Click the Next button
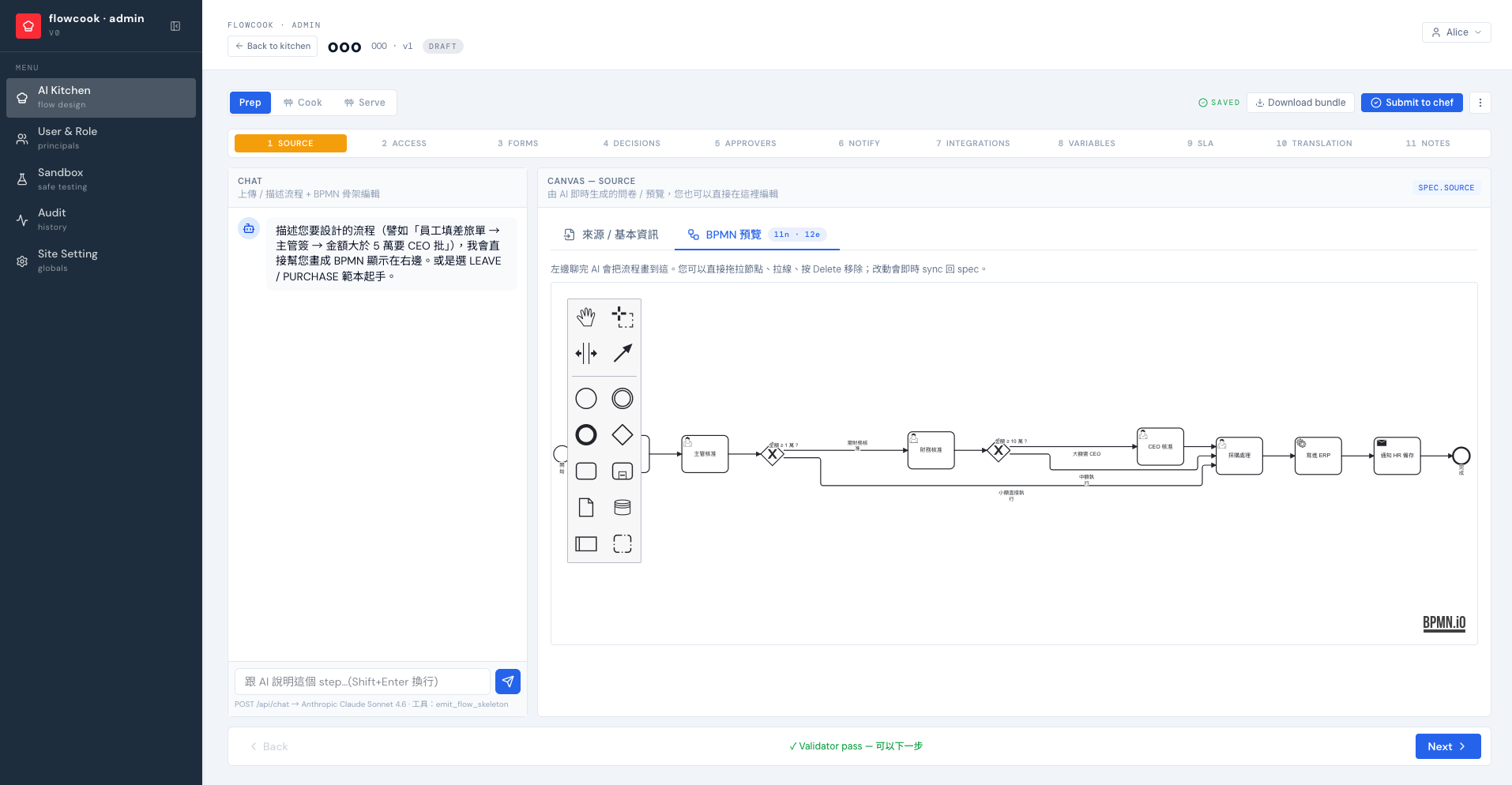The height and width of the screenshot is (785, 1512). tap(1448, 746)
